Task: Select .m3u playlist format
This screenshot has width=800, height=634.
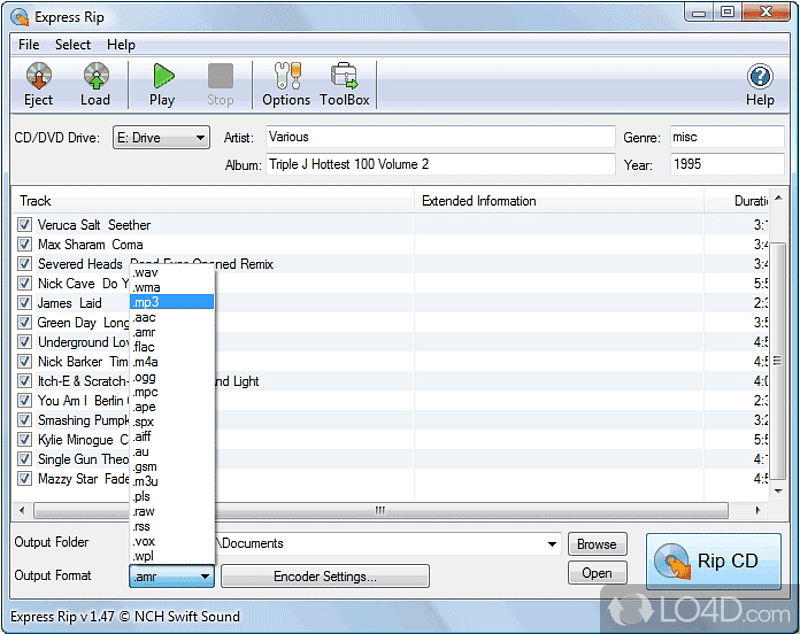Action: pyautogui.click(x=172, y=481)
